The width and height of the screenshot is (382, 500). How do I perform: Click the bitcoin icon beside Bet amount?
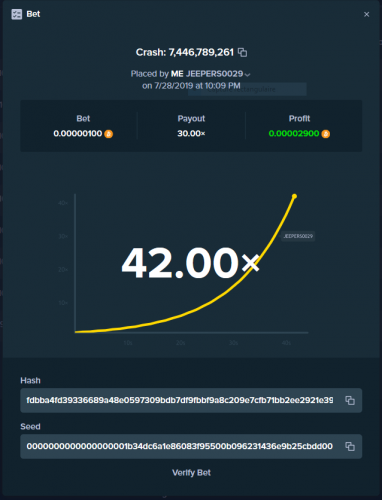[108, 134]
